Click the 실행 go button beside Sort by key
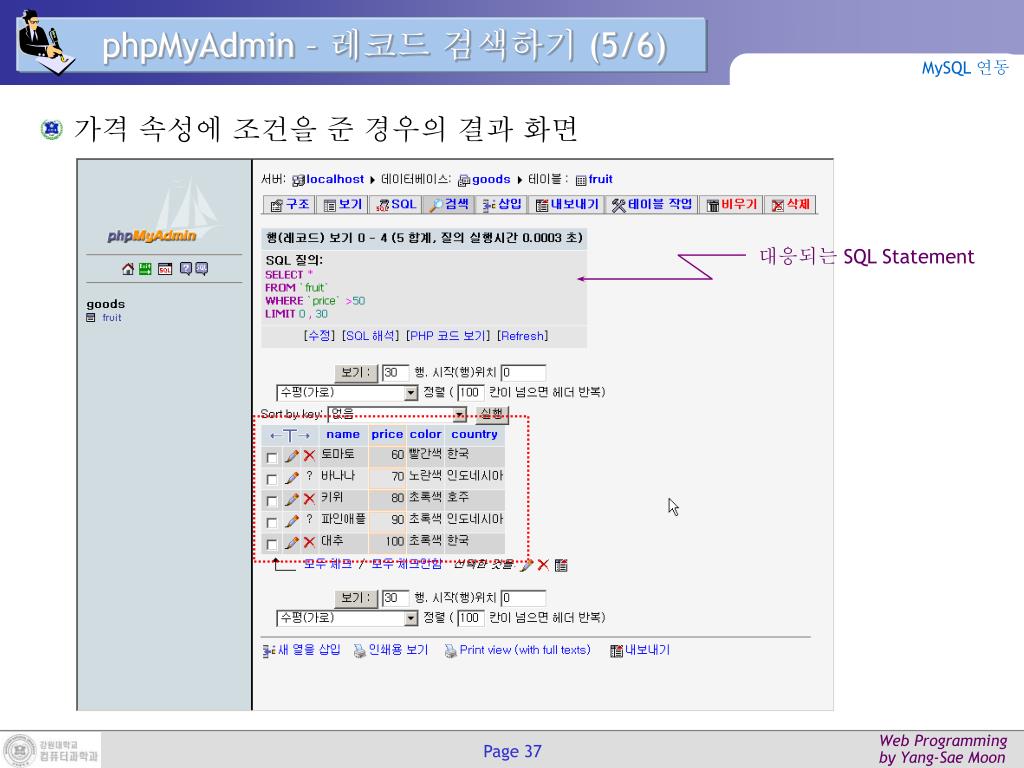 coord(492,414)
